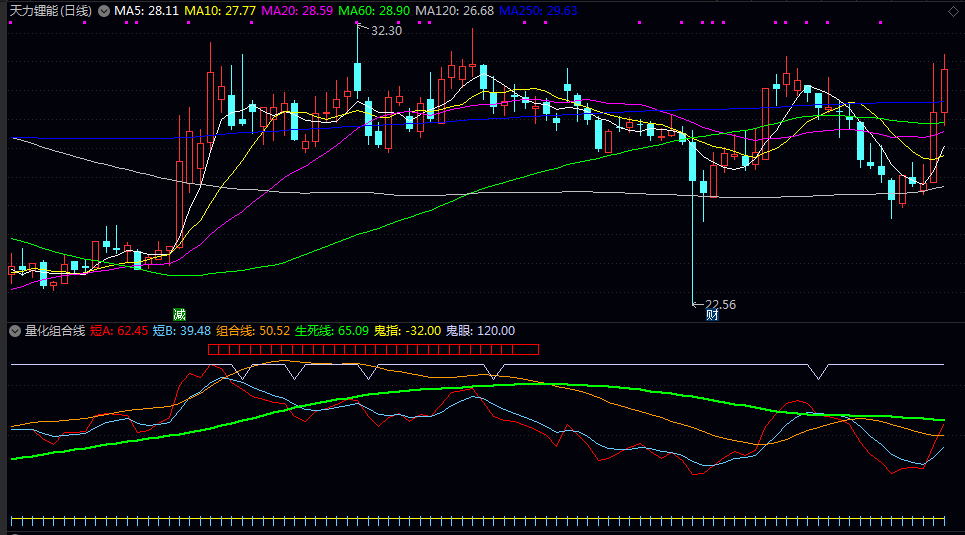Click the green 减 marker icon

click(179, 314)
